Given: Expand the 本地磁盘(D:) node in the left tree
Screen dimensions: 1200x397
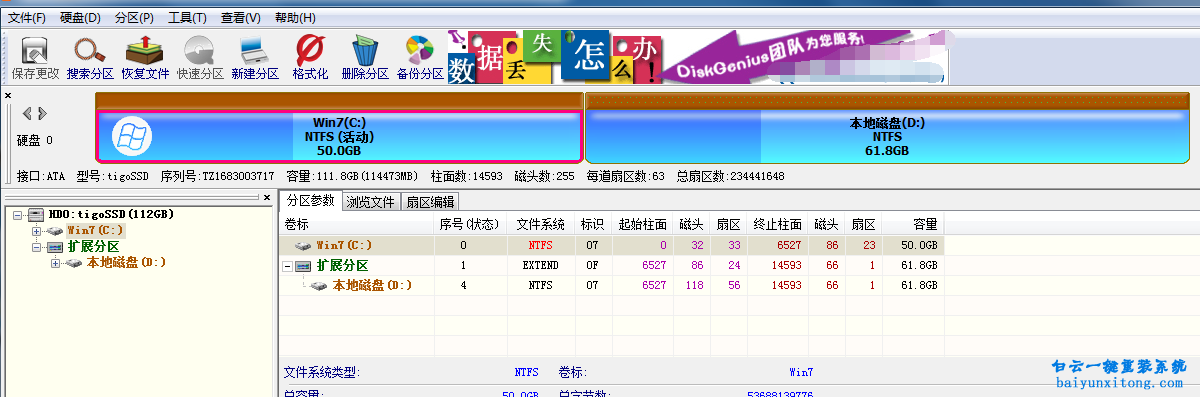Looking at the screenshot, I should tap(56, 263).
